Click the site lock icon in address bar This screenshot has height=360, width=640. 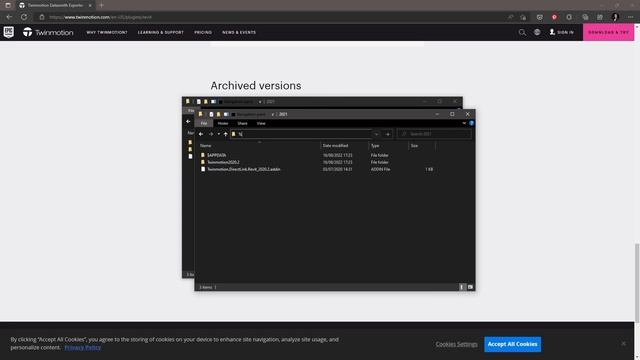(x=42, y=17)
